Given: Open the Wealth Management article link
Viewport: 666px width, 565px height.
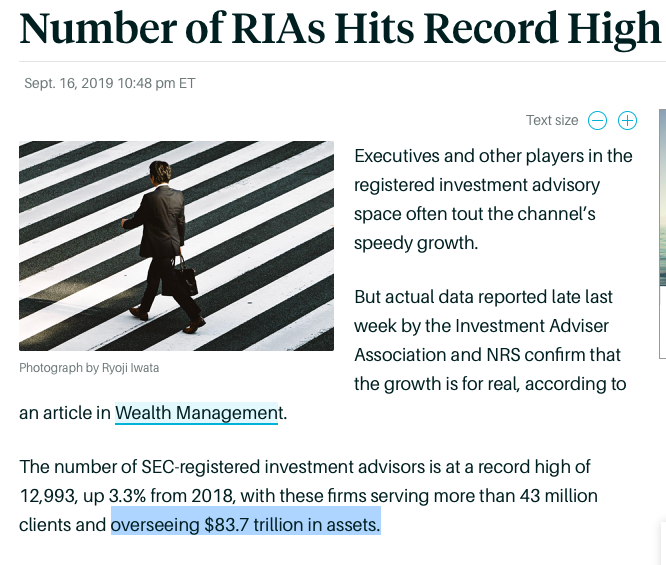Looking at the screenshot, I should pyautogui.click(x=196, y=413).
